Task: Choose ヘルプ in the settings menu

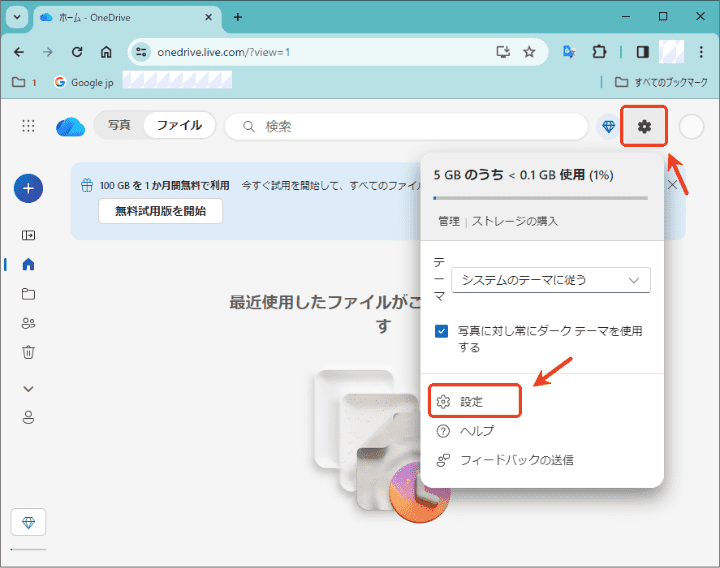Action: tap(476, 431)
